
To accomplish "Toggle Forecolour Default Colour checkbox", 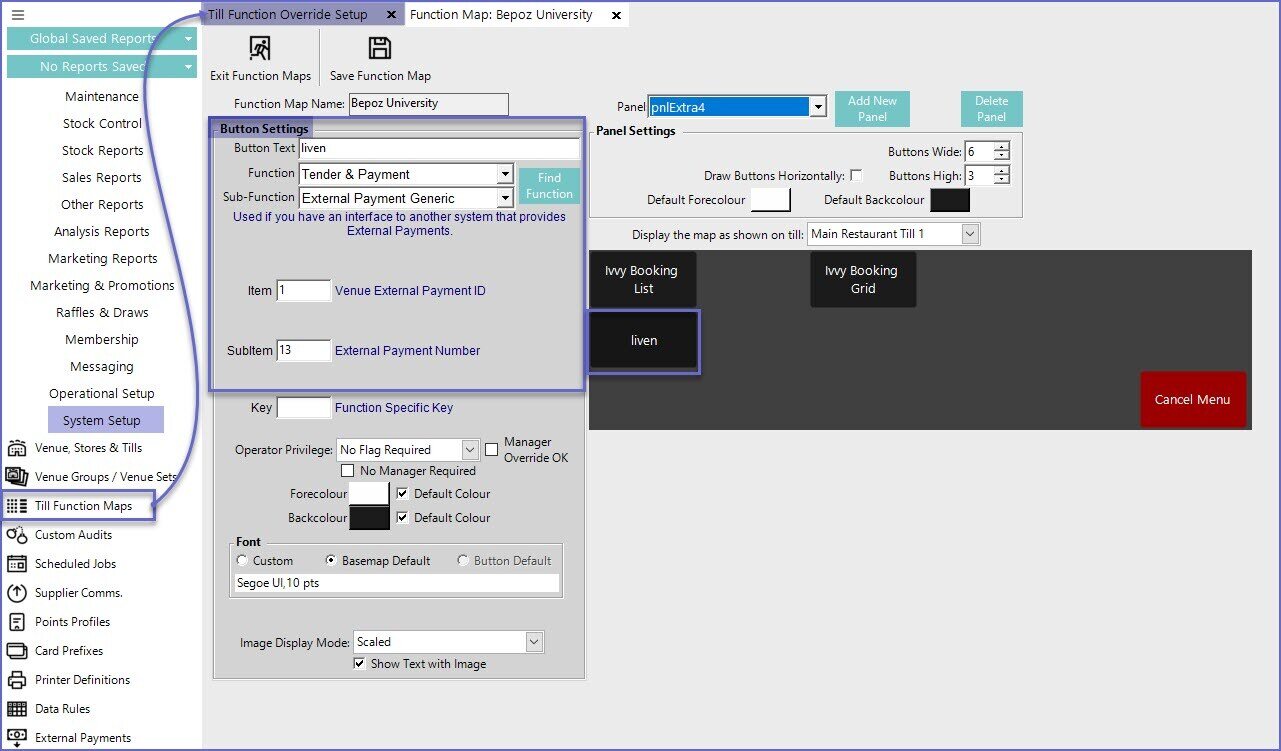I will [x=403, y=494].
